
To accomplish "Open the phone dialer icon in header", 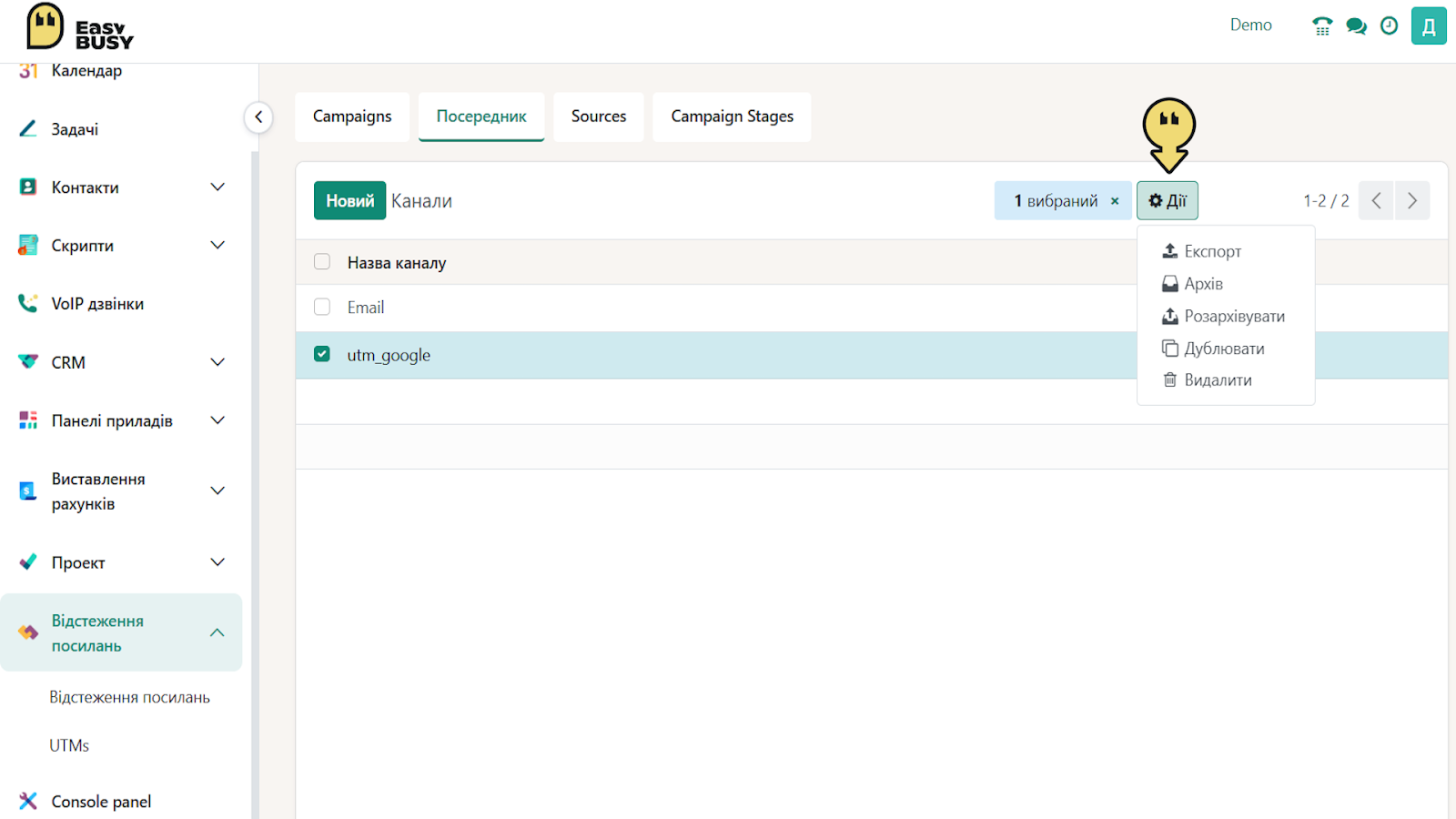I will click(1322, 26).
